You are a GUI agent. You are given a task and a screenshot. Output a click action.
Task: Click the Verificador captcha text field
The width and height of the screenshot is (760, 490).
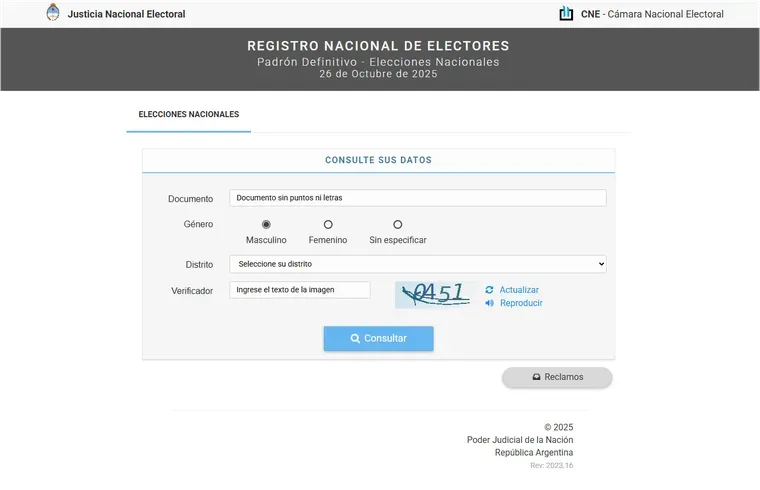click(299, 290)
